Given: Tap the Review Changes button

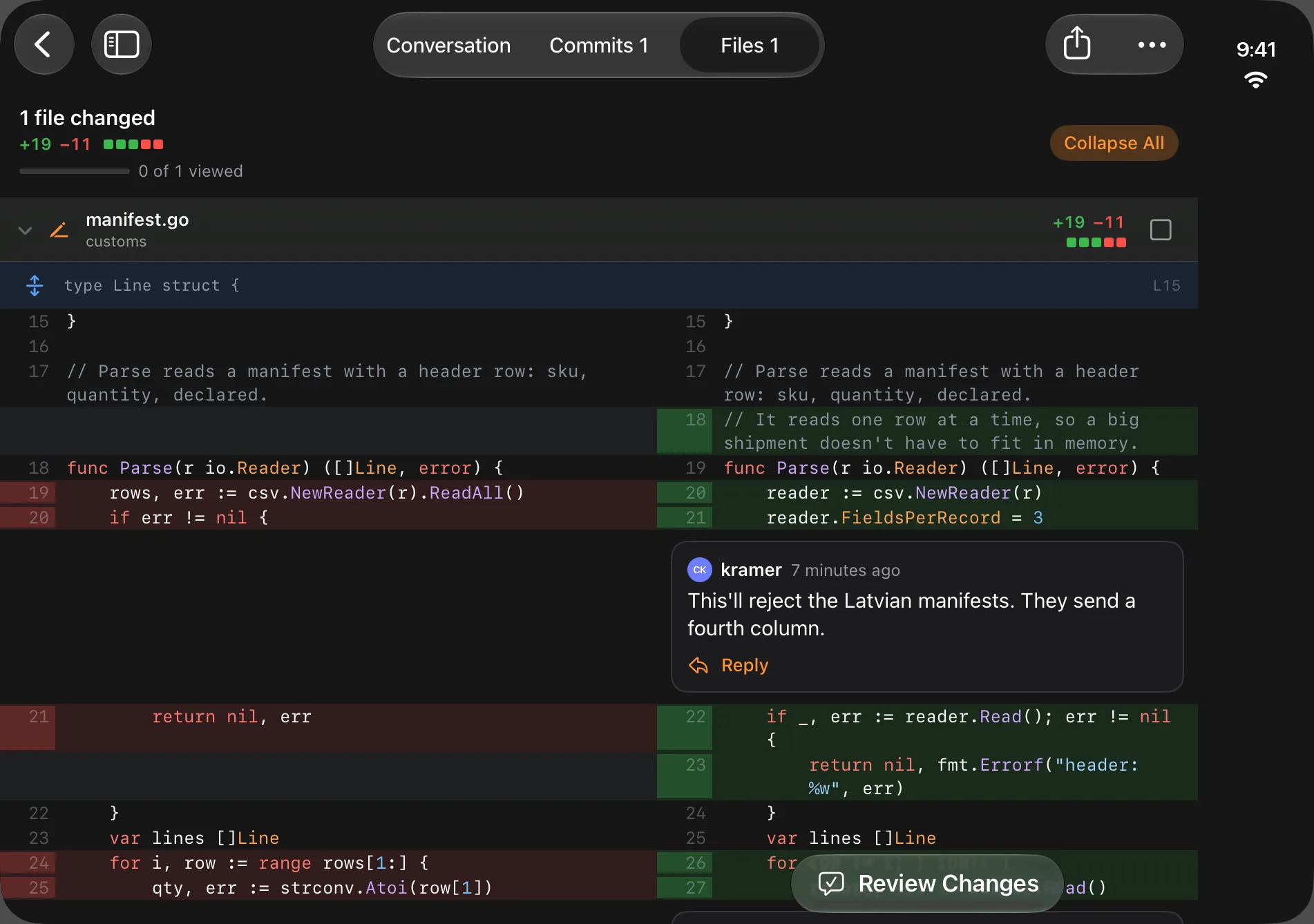Looking at the screenshot, I should (x=927, y=883).
